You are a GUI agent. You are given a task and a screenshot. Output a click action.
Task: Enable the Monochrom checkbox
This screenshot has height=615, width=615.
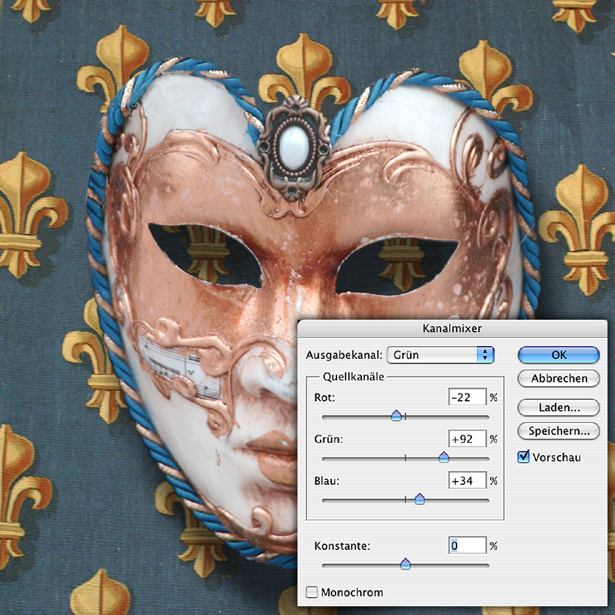[311, 593]
